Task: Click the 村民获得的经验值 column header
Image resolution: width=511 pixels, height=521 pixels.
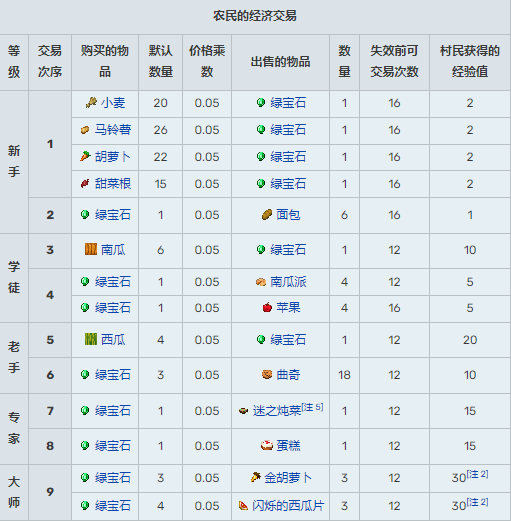Action: click(470, 61)
